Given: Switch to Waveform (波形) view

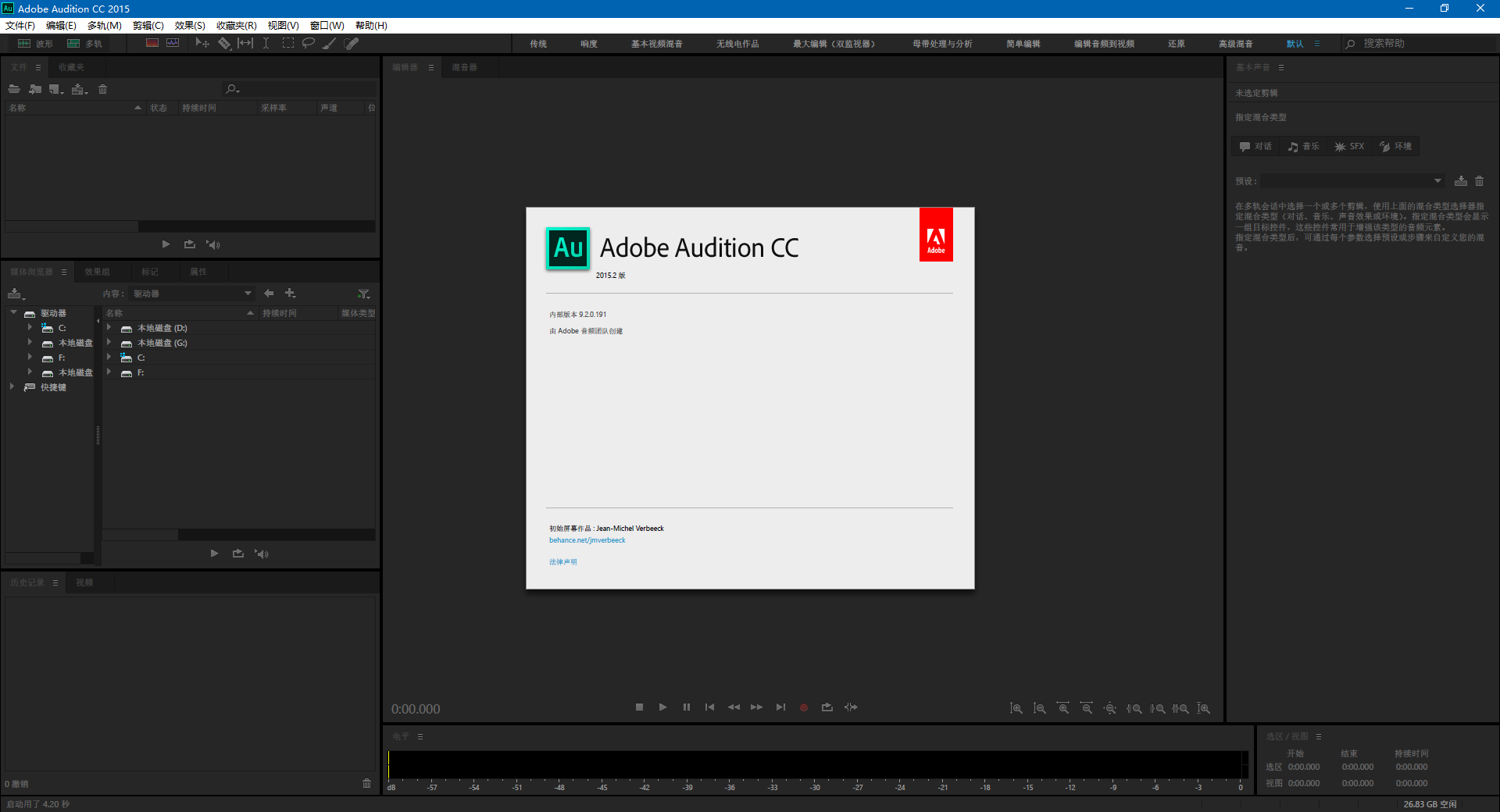Looking at the screenshot, I should click(36, 44).
